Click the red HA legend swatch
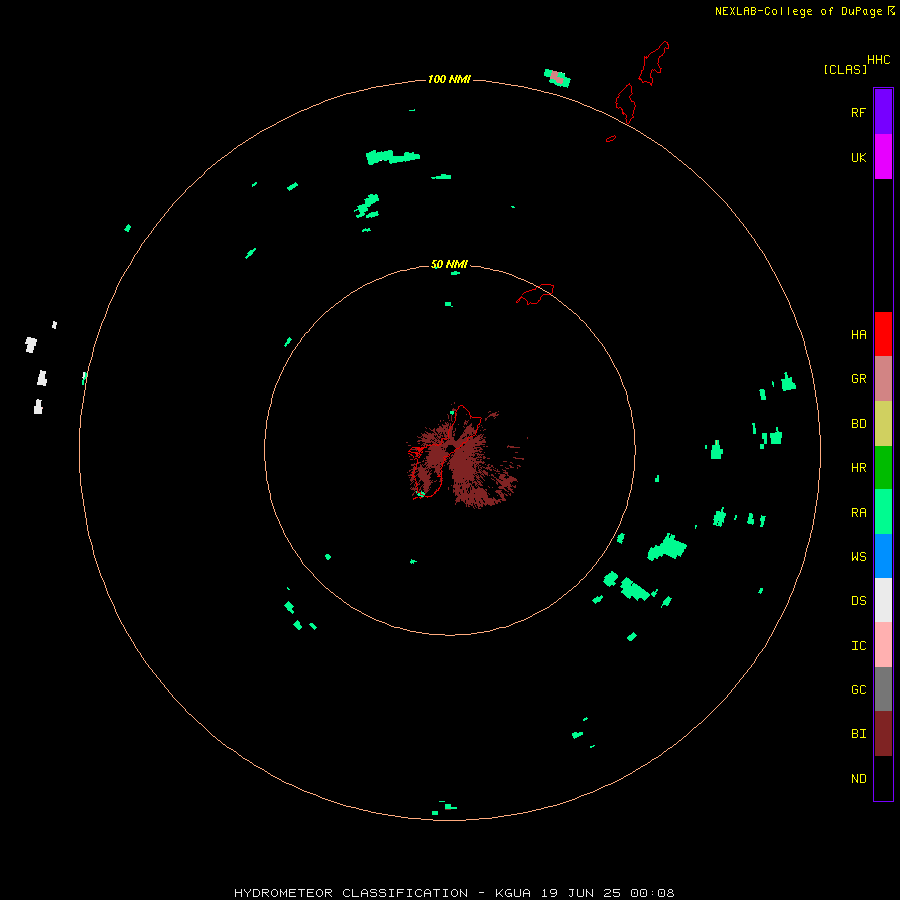The image size is (900, 900). coord(883,334)
